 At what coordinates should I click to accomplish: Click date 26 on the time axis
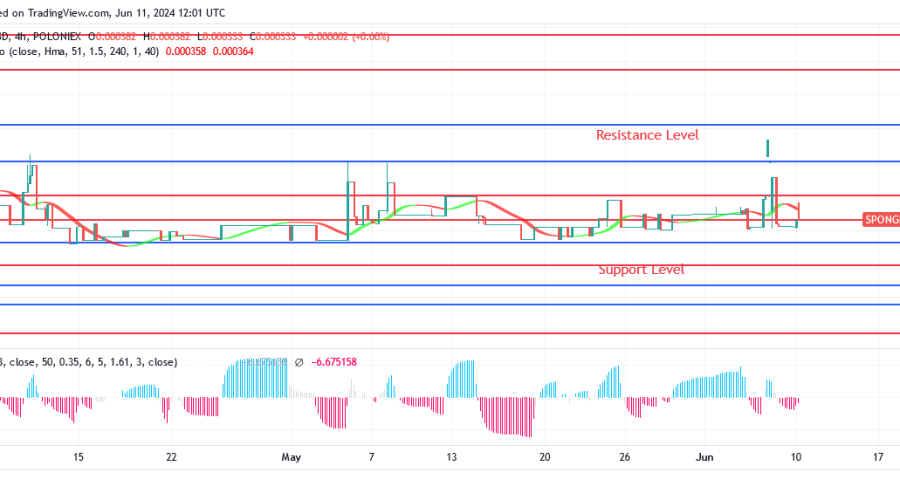625,457
